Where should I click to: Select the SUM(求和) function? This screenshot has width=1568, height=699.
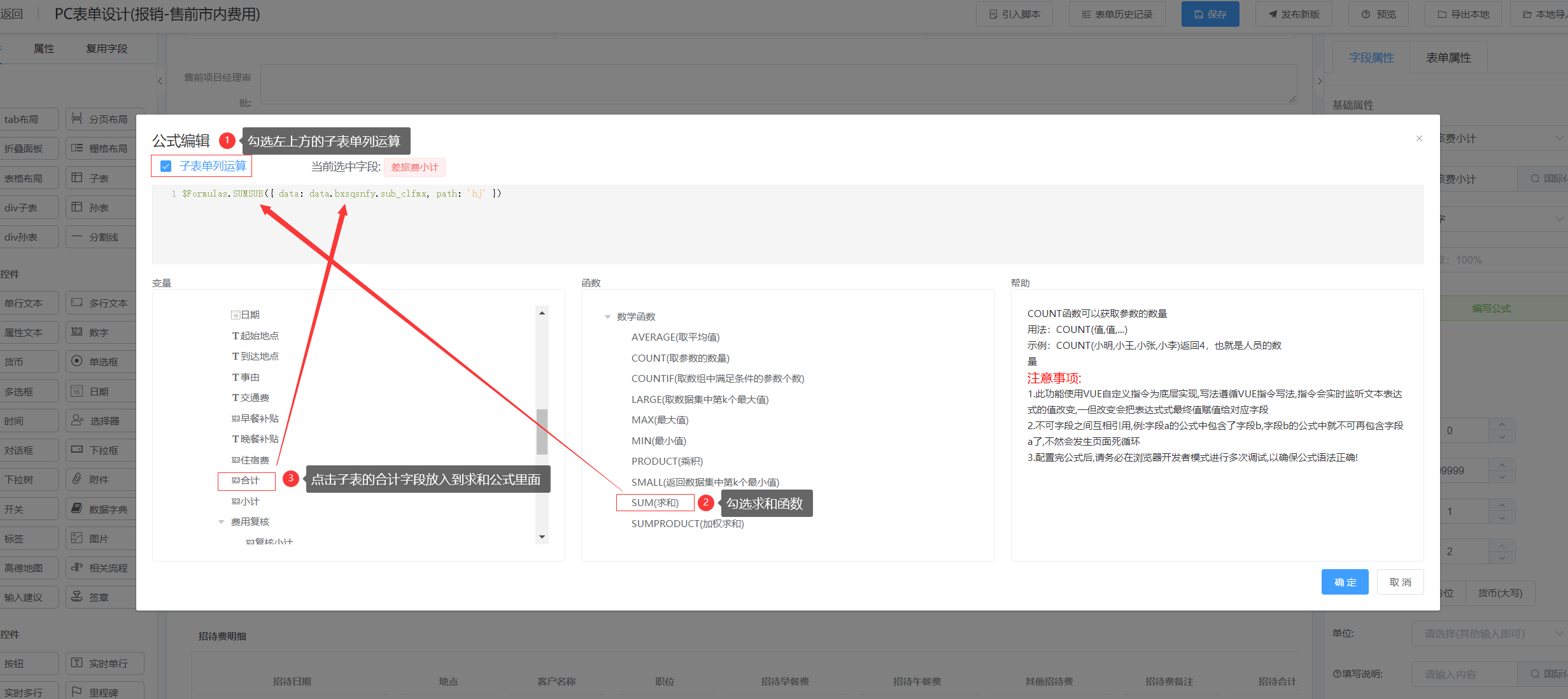pyautogui.click(x=654, y=502)
